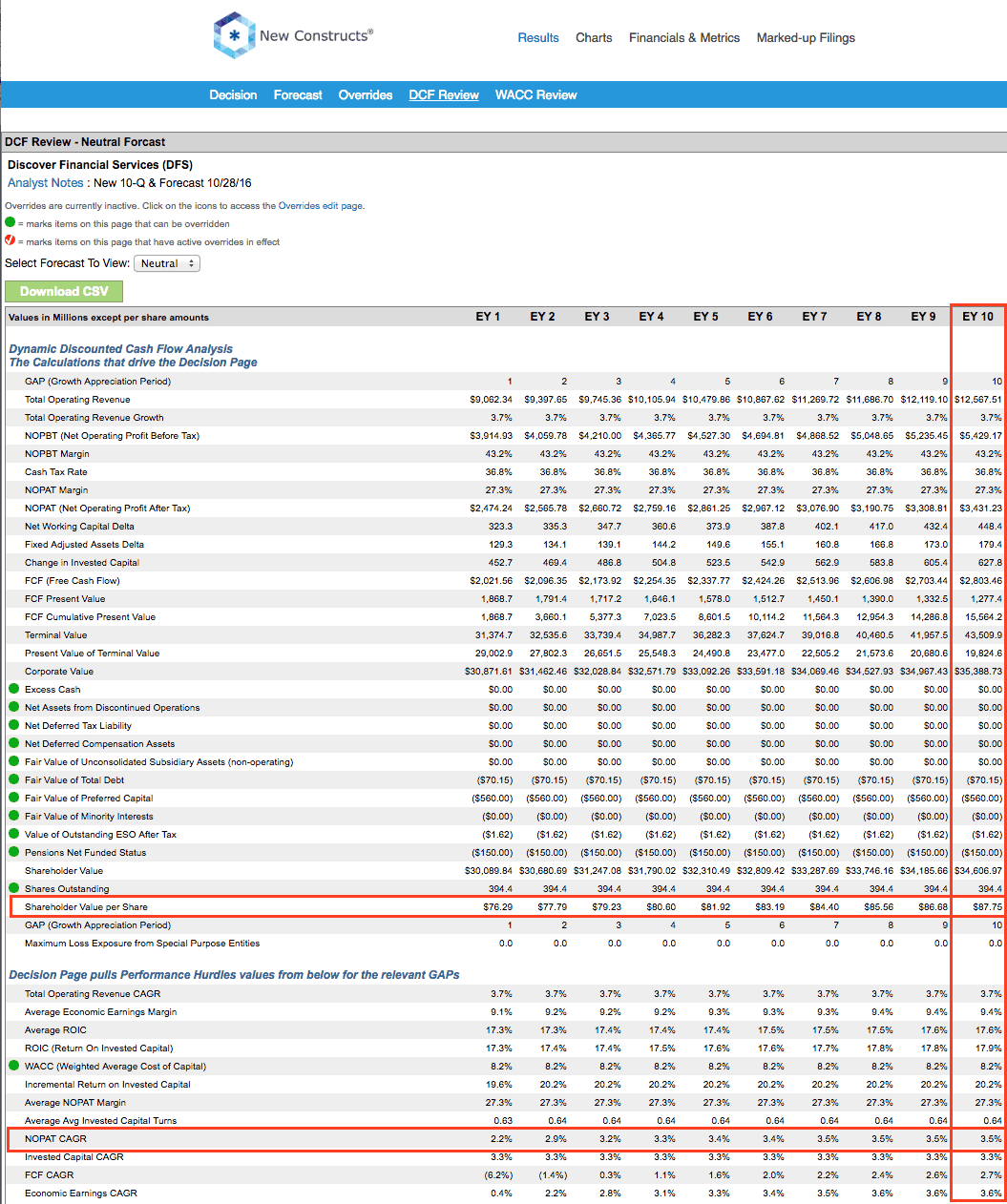Open the Marked-up Filings tab
Image resolution: width=1007 pixels, height=1204 pixels.
(x=806, y=38)
